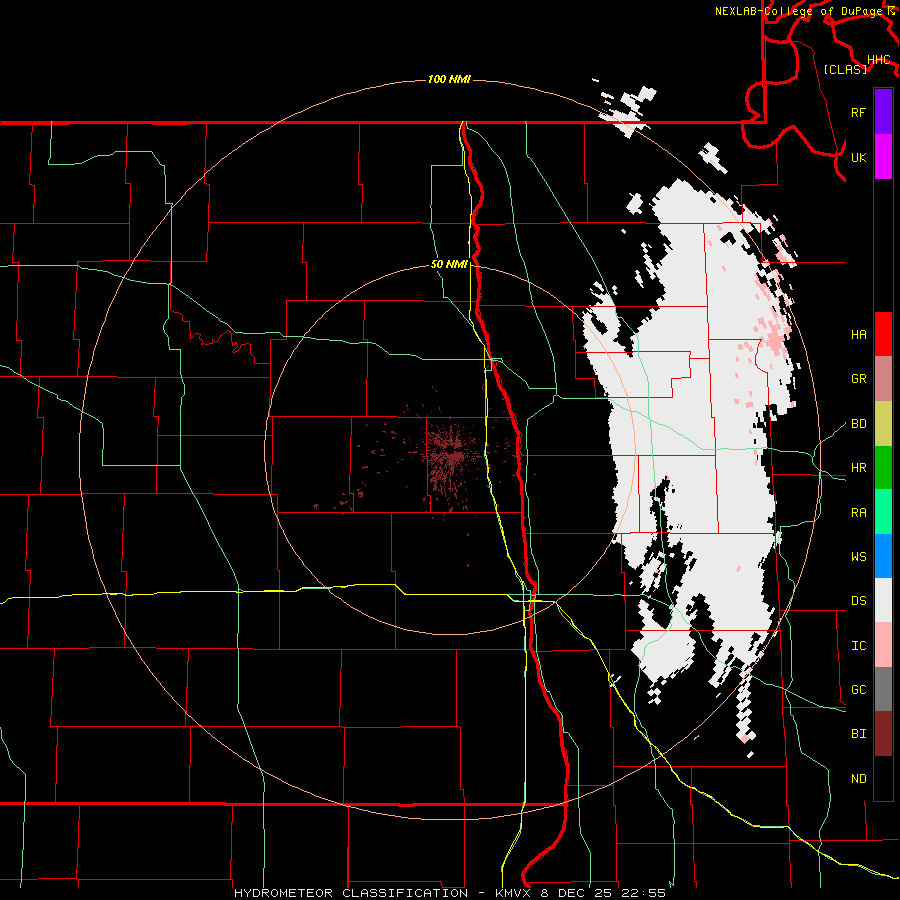
Task: Click the brown BI legend swatch
Action: pos(883,734)
